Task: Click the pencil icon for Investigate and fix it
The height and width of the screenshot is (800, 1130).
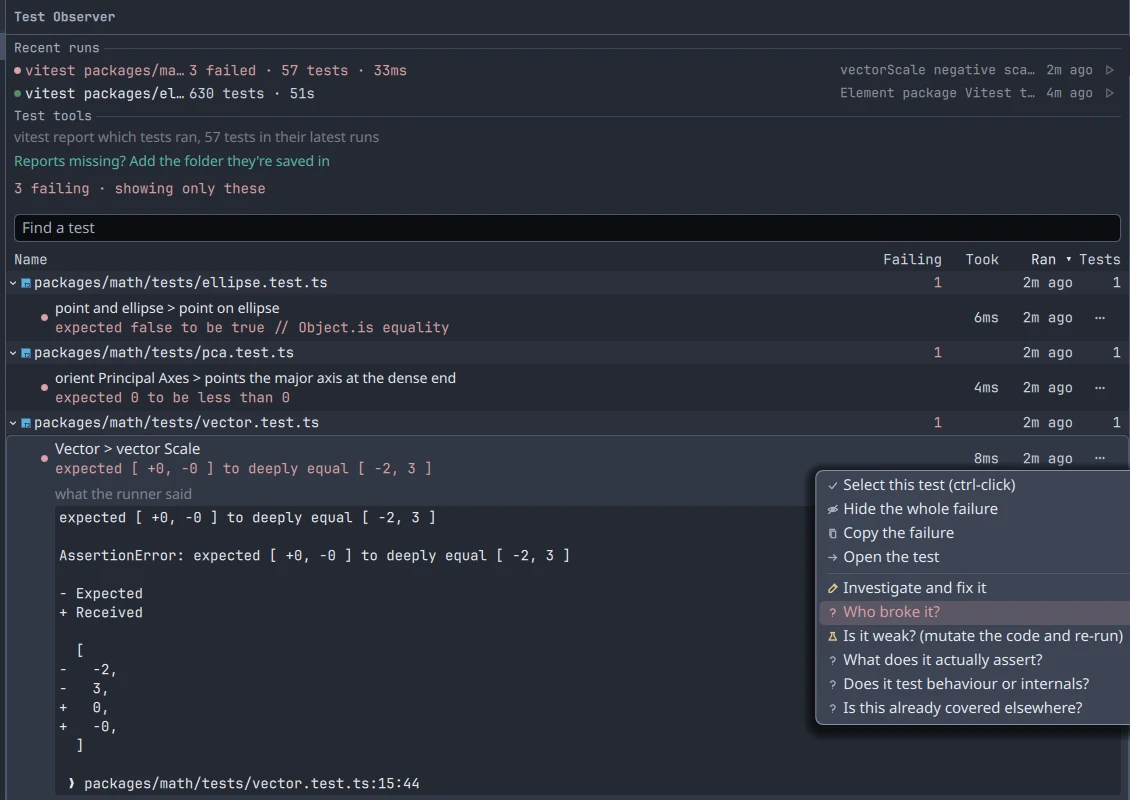Action: click(832, 588)
